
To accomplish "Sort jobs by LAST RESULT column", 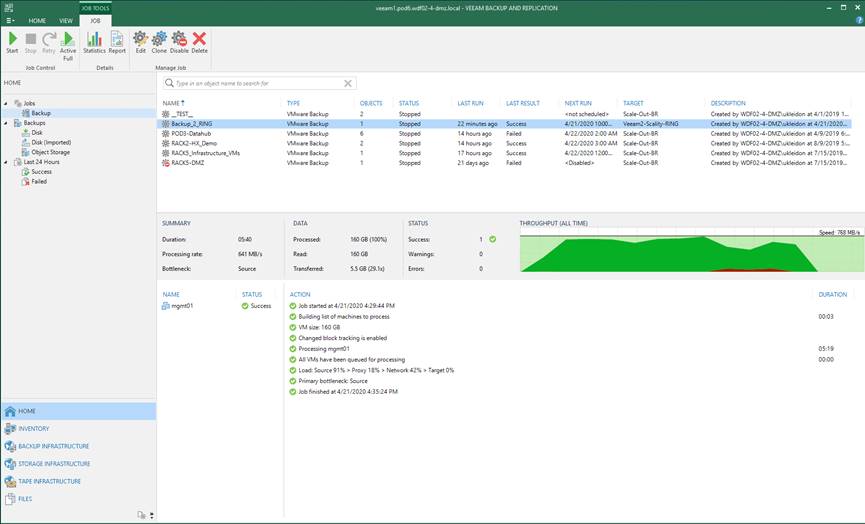I will 522,103.
